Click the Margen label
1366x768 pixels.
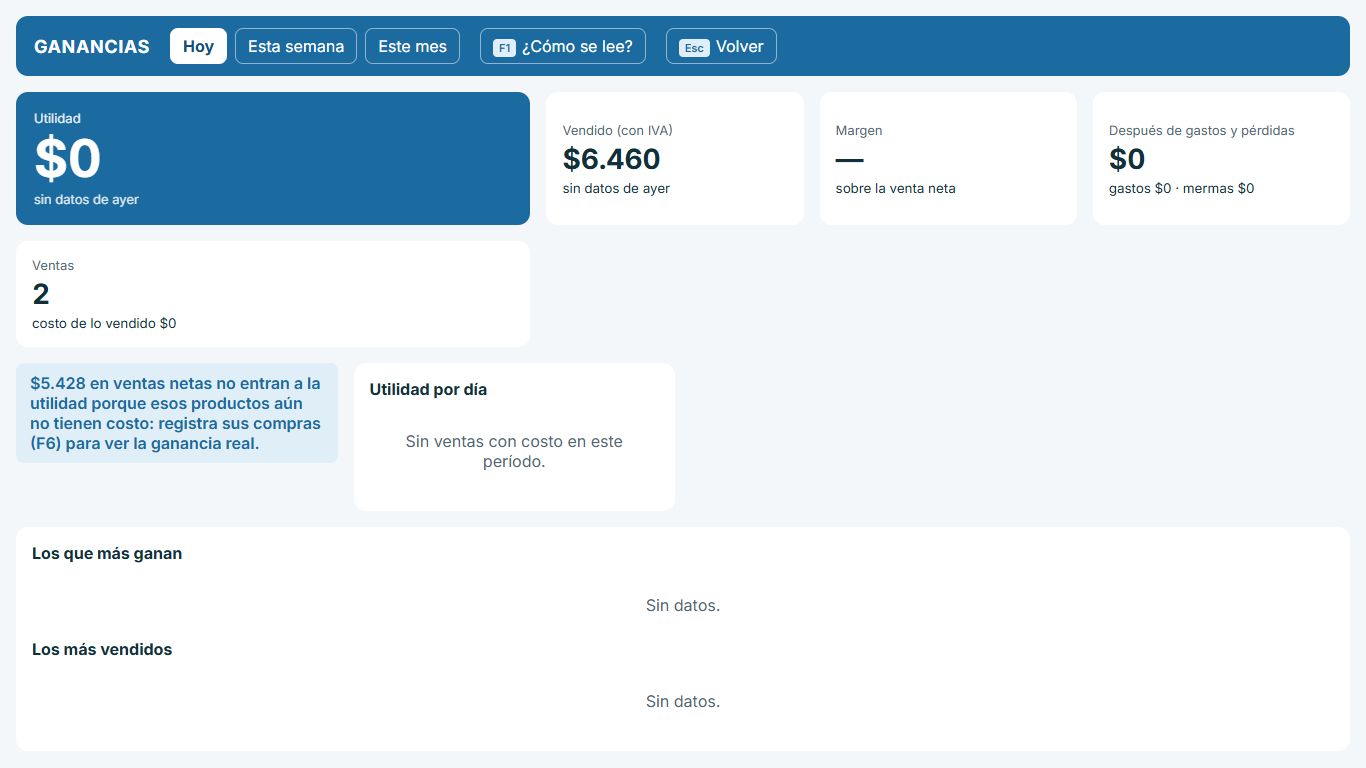click(859, 131)
